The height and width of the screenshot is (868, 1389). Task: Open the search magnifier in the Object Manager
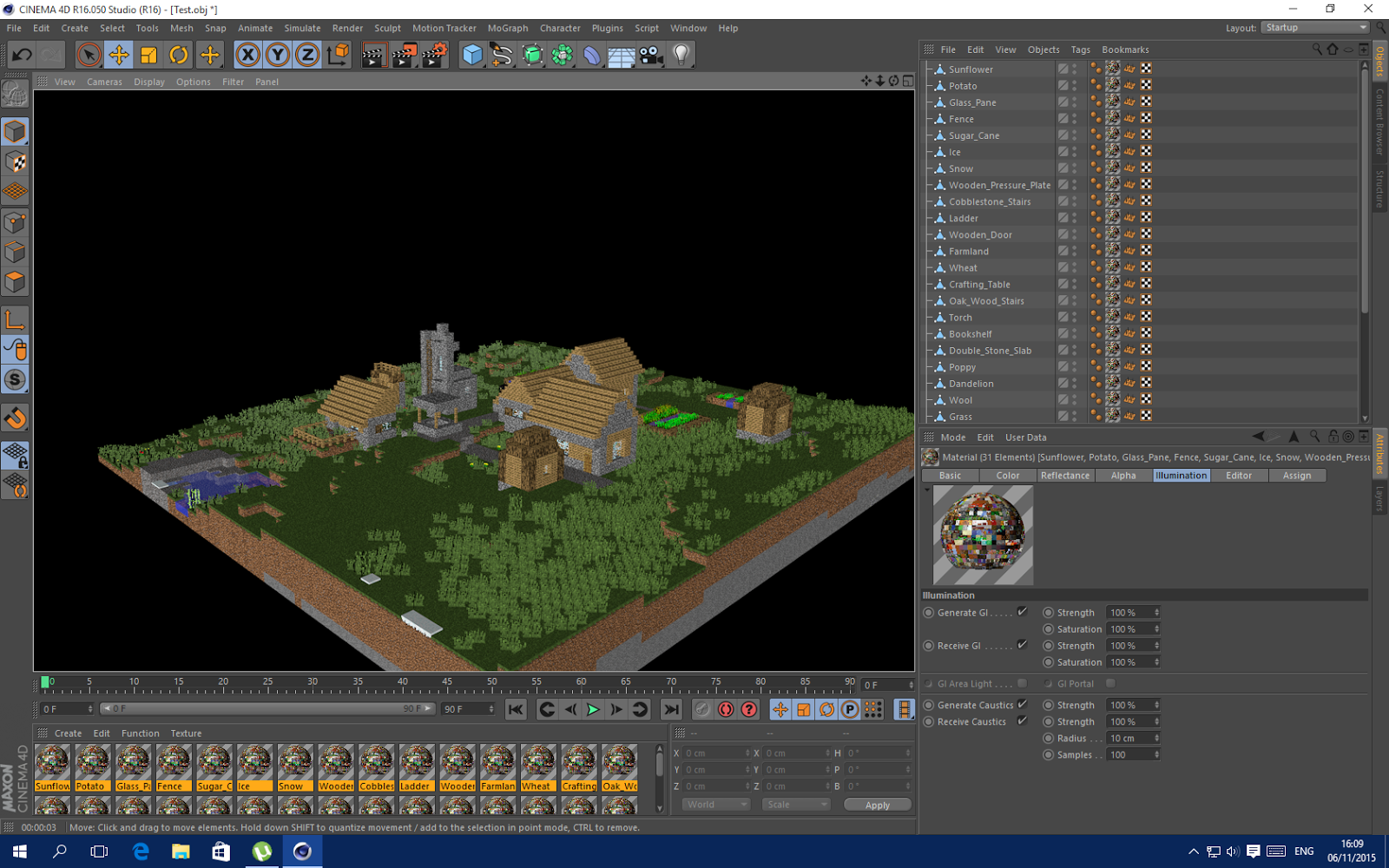pyautogui.click(x=1317, y=49)
